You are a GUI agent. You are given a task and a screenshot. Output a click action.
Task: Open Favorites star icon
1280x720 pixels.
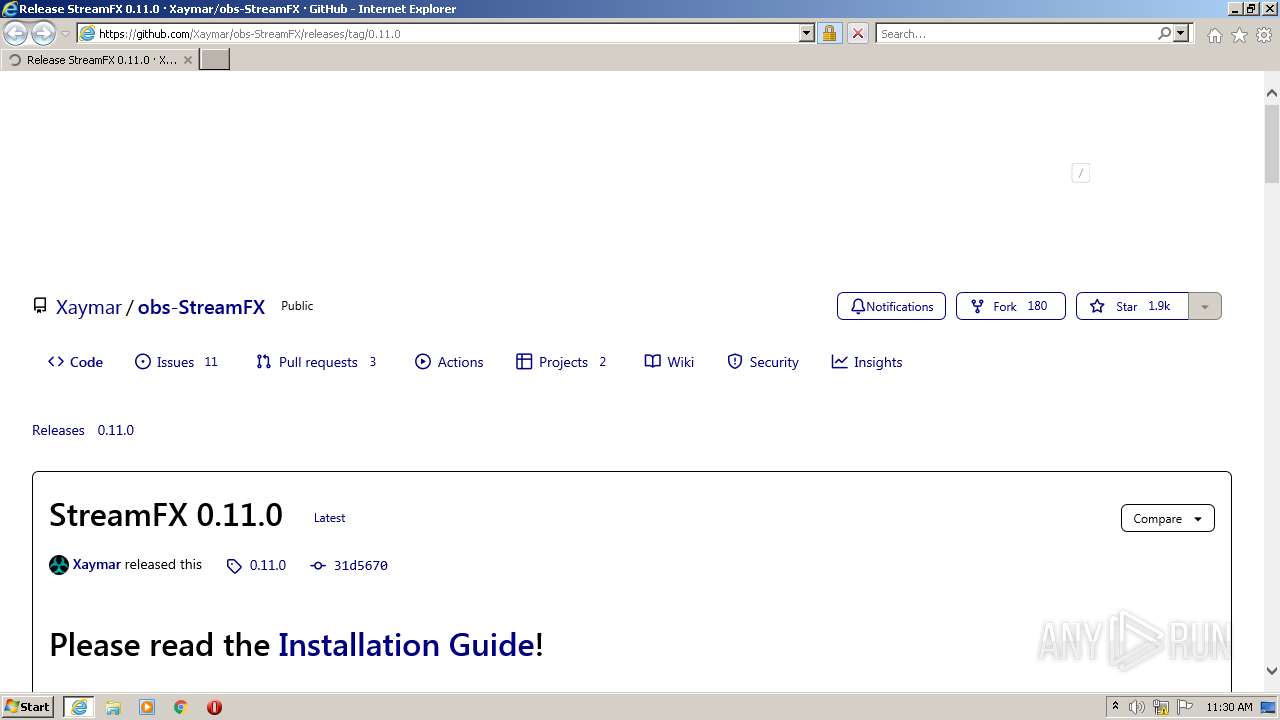1239,35
